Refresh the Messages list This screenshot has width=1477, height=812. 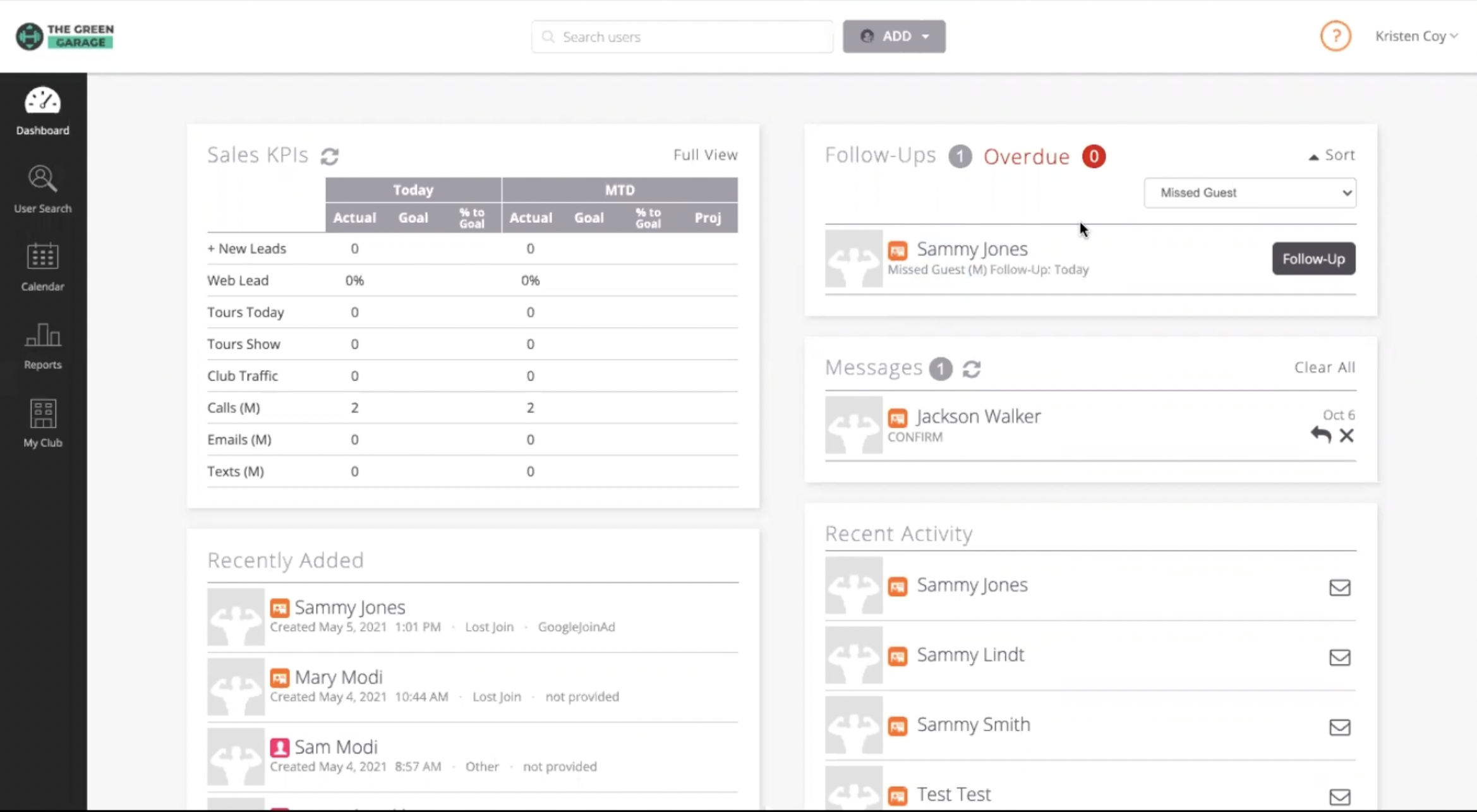(972, 369)
